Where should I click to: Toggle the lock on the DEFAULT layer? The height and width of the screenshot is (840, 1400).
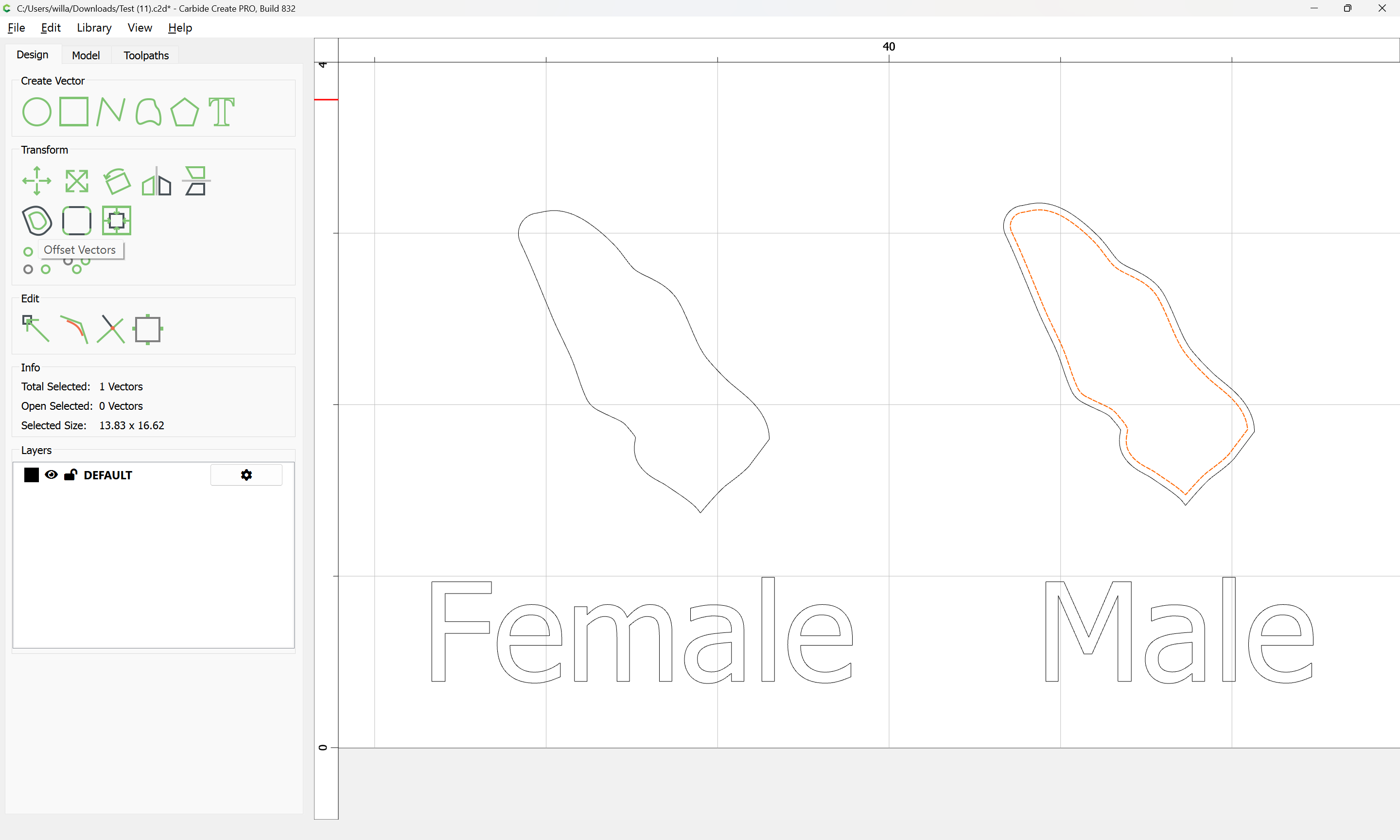click(70, 475)
